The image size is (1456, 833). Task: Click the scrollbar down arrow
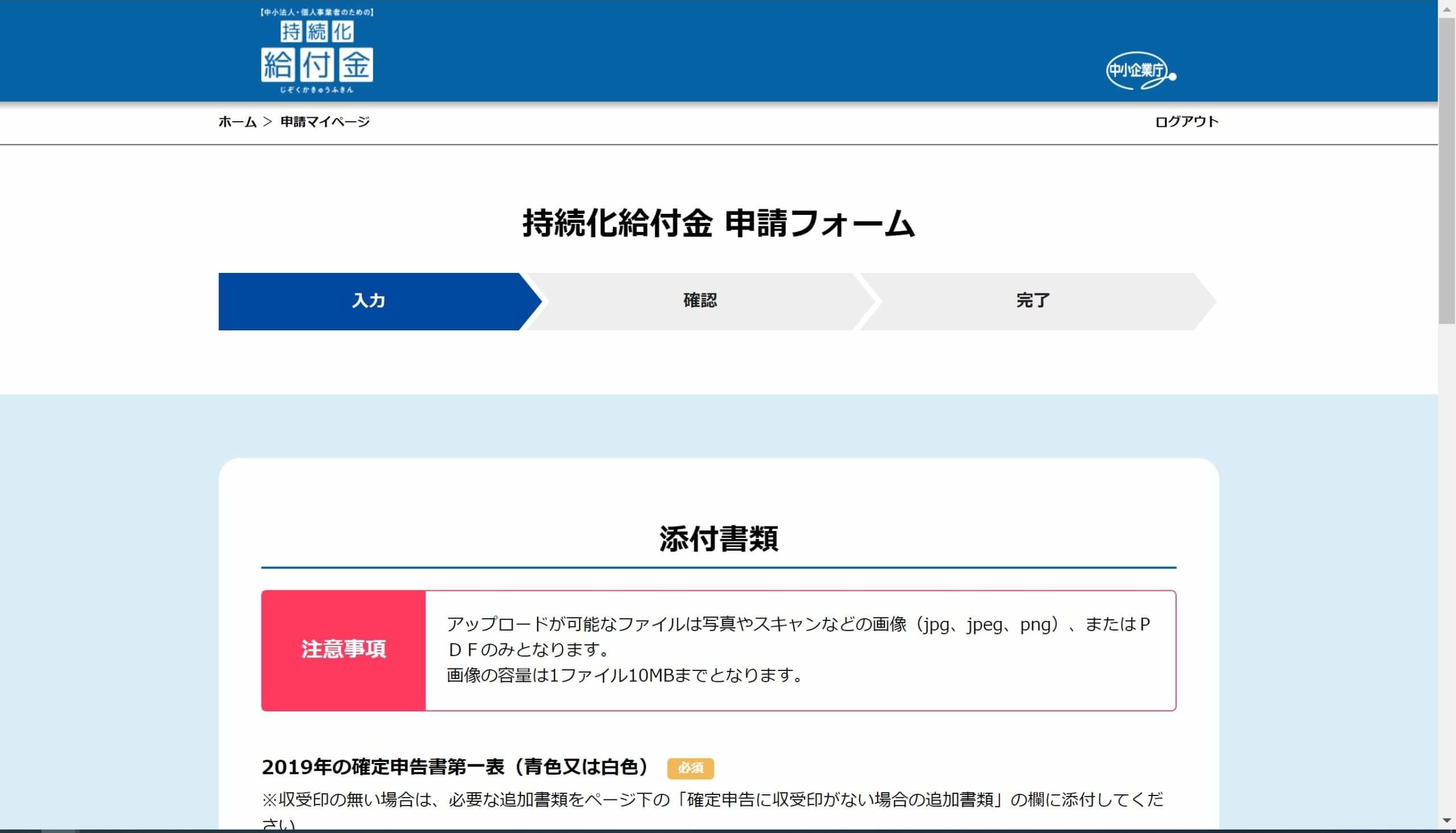click(1447, 820)
